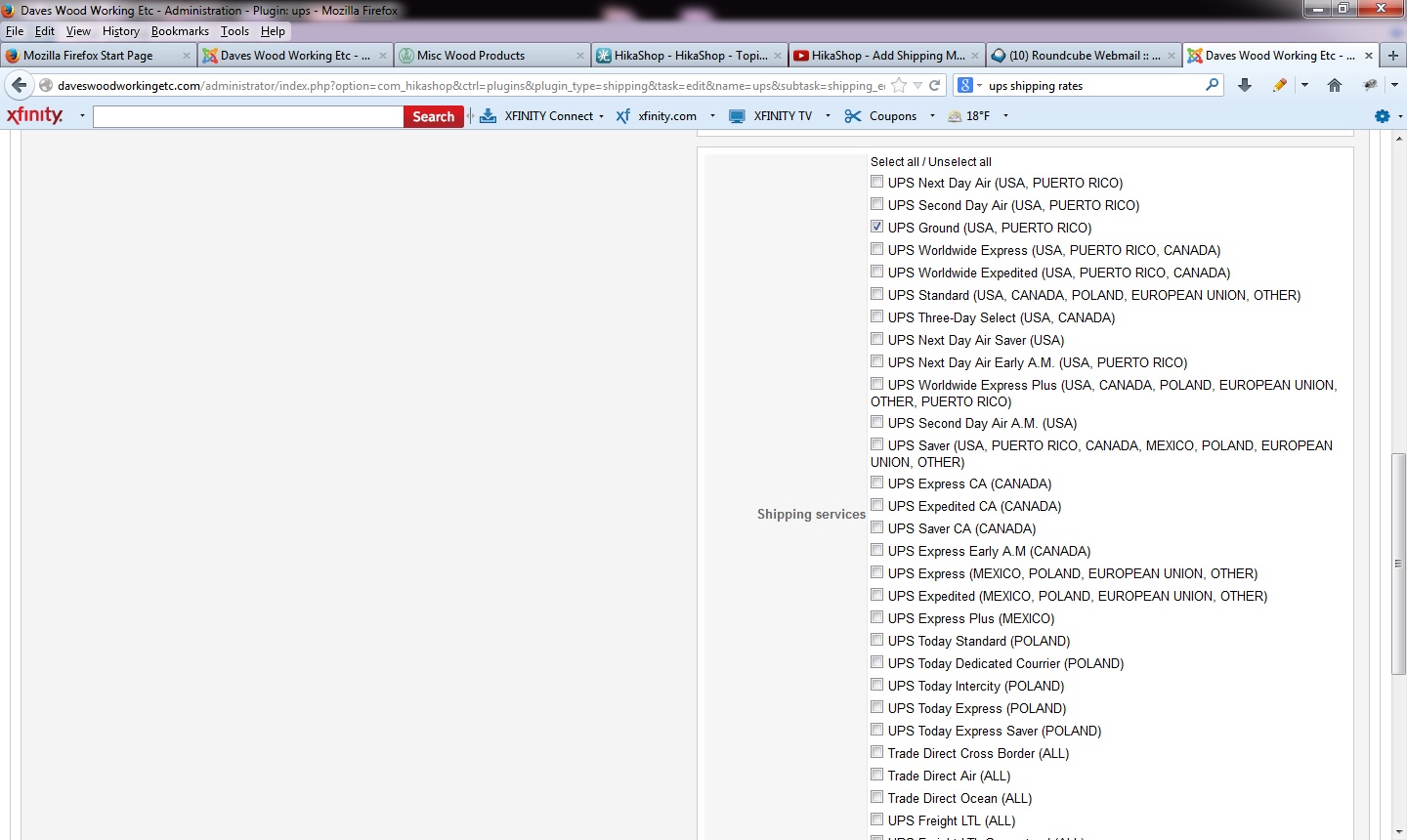This screenshot has width=1407, height=840.
Task: Reload the page with the refresh icon
Action: click(935, 86)
